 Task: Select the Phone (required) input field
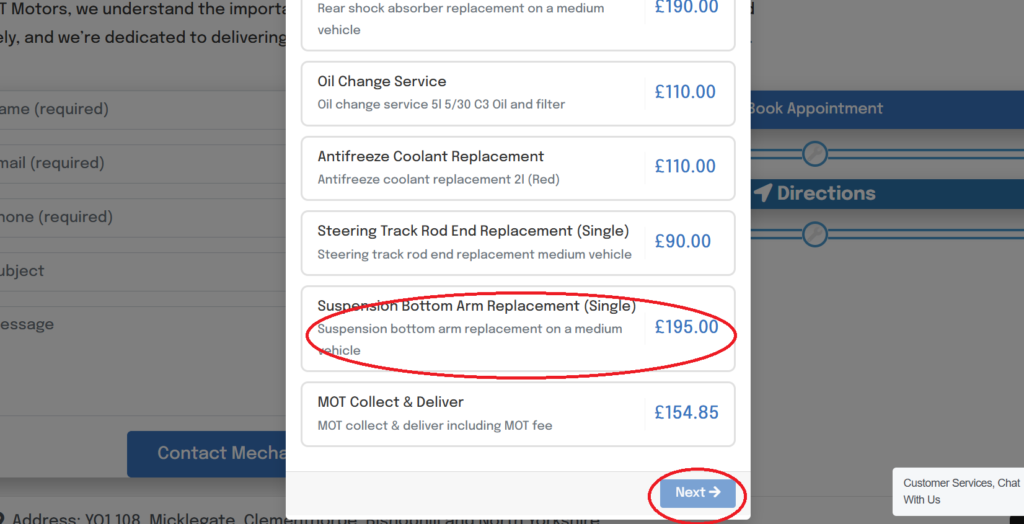click(140, 217)
